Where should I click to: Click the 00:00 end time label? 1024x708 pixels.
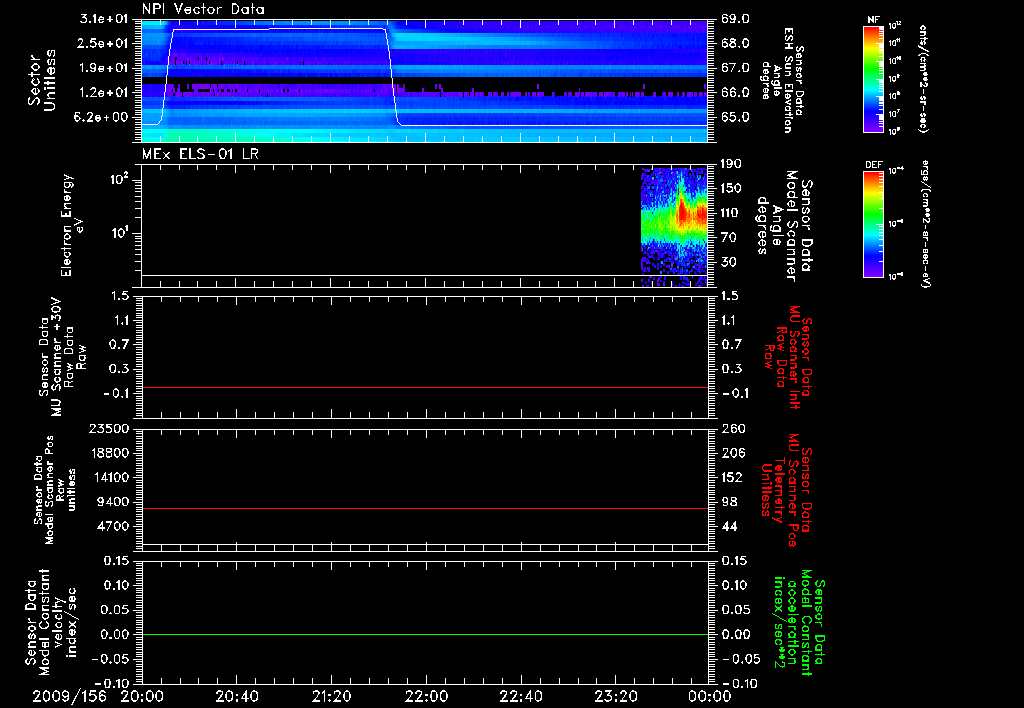click(708, 696)
